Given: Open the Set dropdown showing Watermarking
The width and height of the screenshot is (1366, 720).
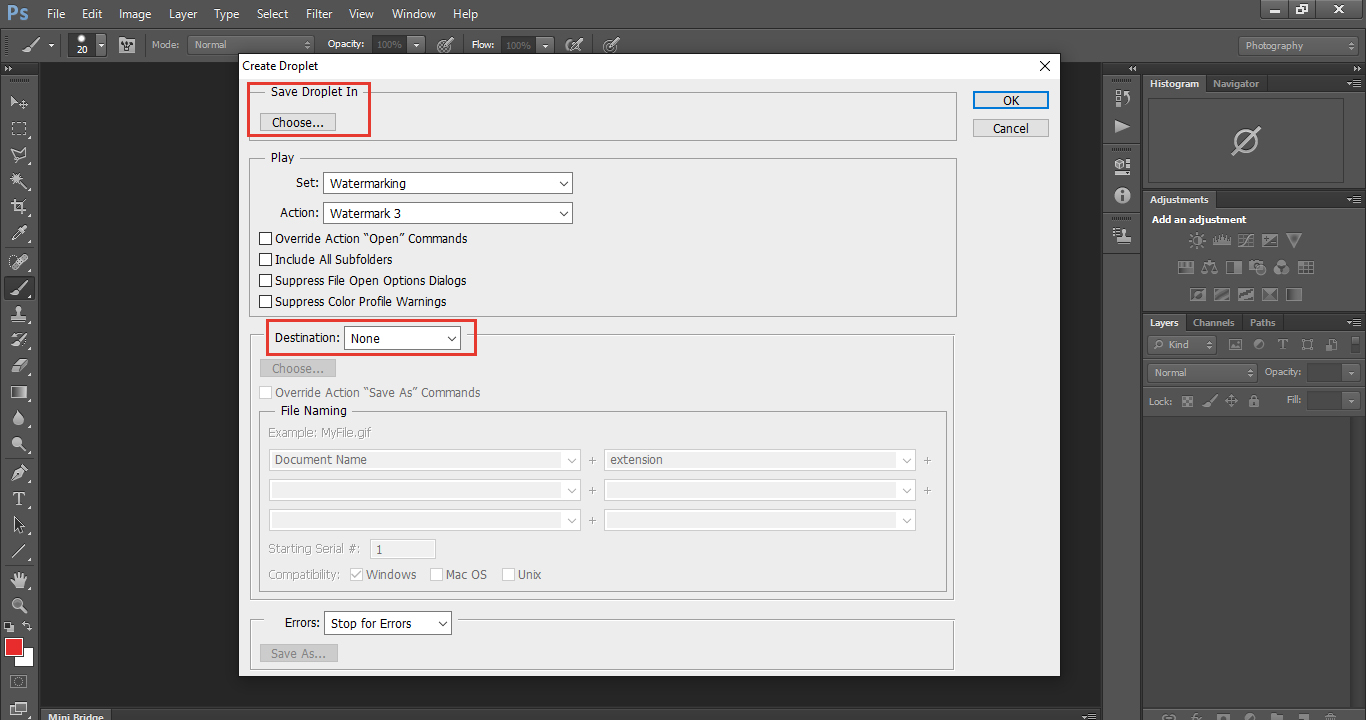Looking at the screenshot, I should click(x=448, y=183).
